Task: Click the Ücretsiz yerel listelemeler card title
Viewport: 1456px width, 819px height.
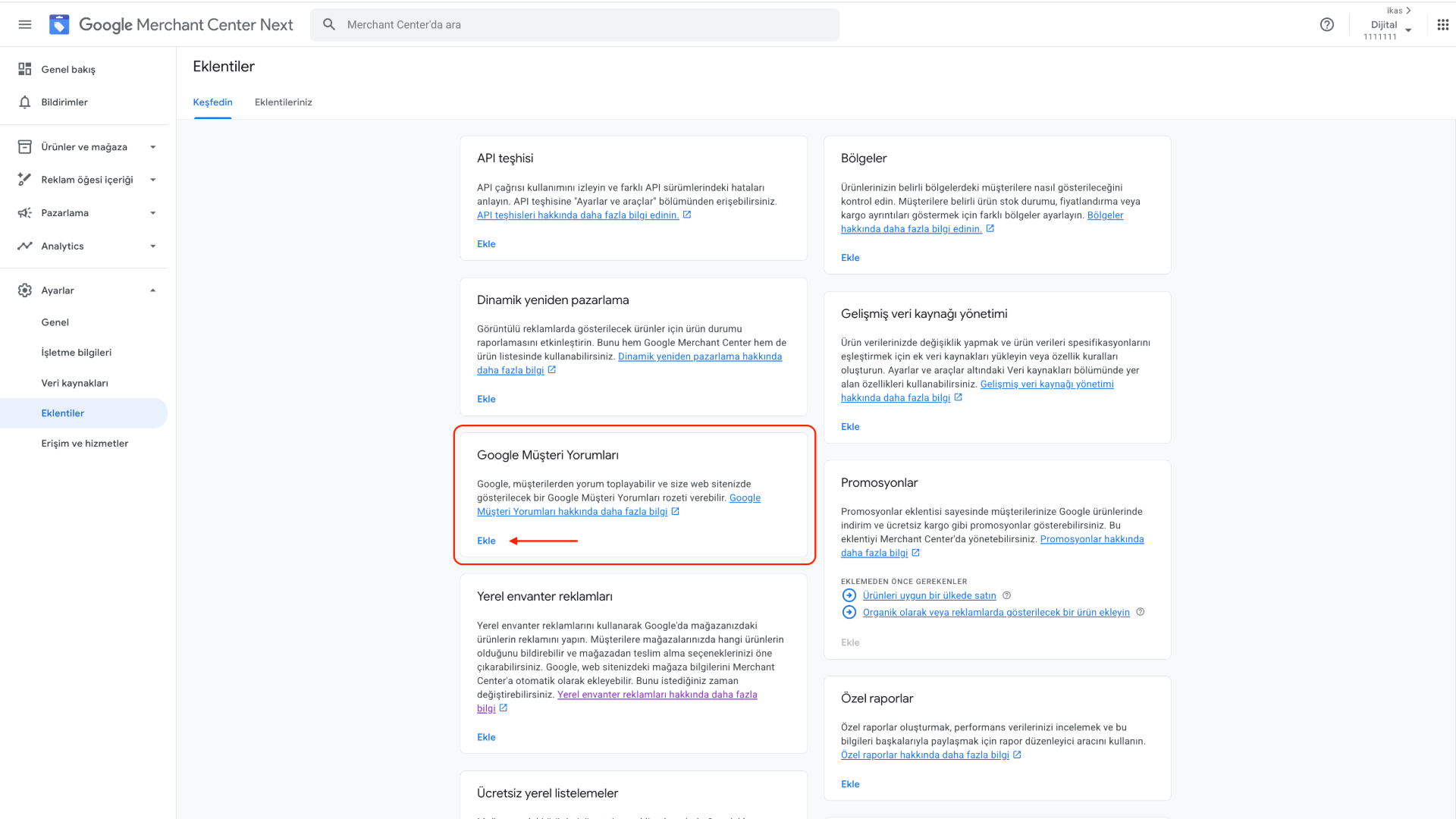Action: [548, 793]
